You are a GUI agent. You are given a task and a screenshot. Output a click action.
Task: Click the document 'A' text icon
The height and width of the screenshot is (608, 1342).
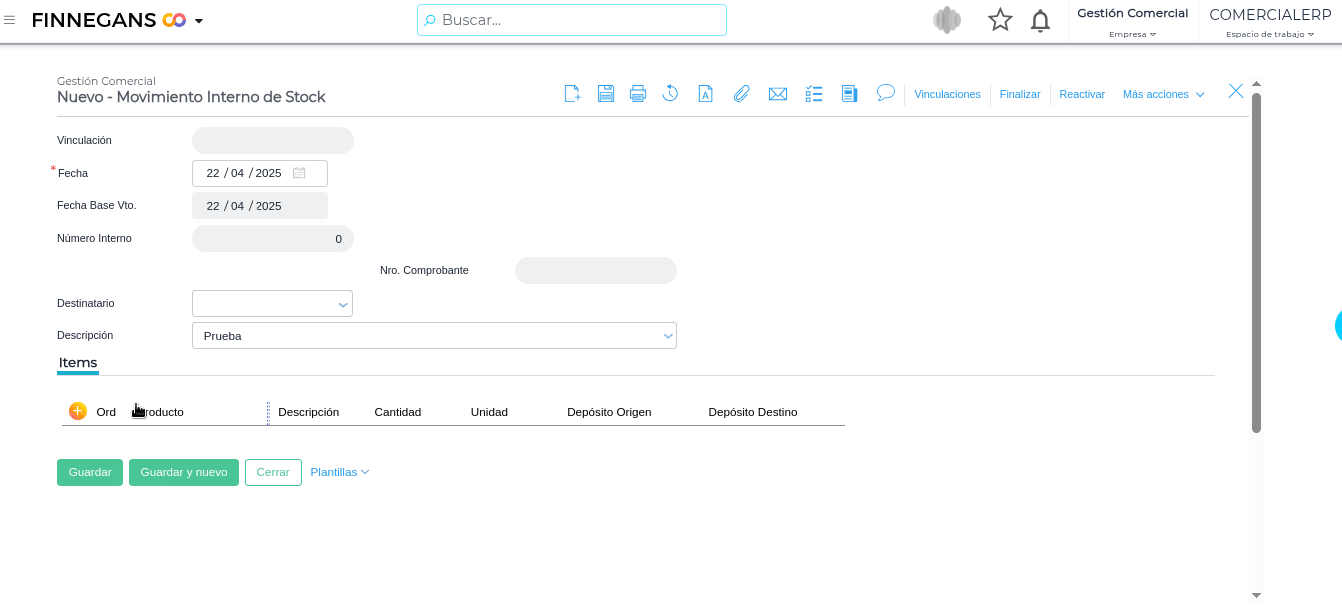point(705,94)
